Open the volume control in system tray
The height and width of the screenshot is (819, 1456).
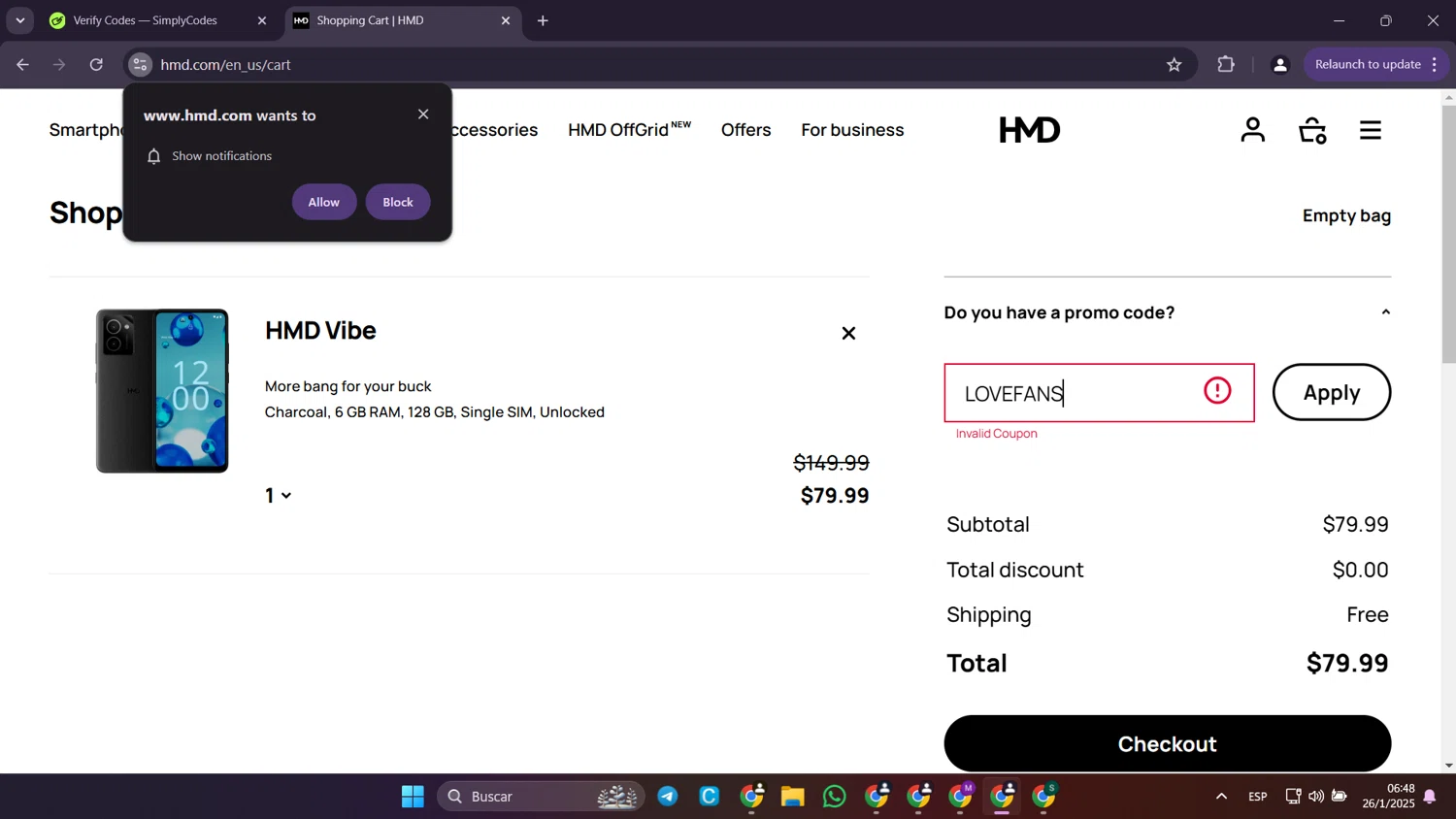1315,797
